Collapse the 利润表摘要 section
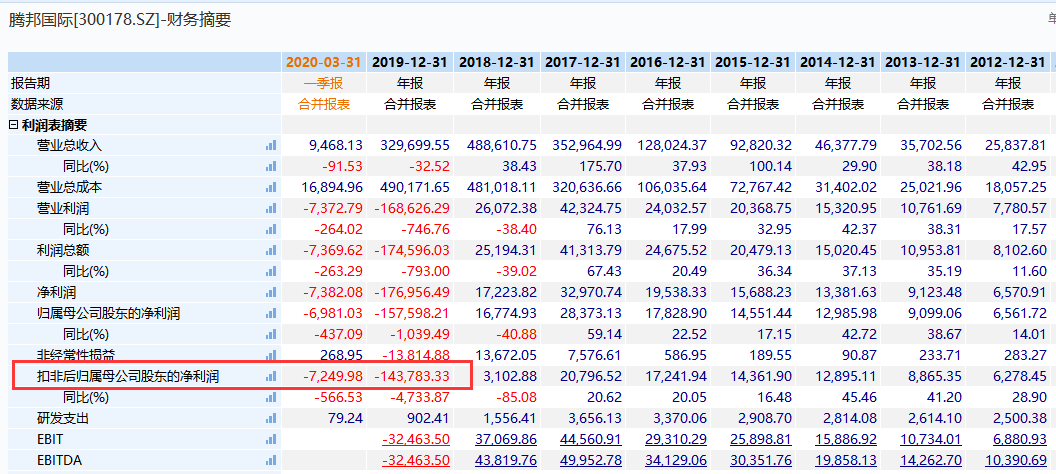 click(x=14, y=125)
